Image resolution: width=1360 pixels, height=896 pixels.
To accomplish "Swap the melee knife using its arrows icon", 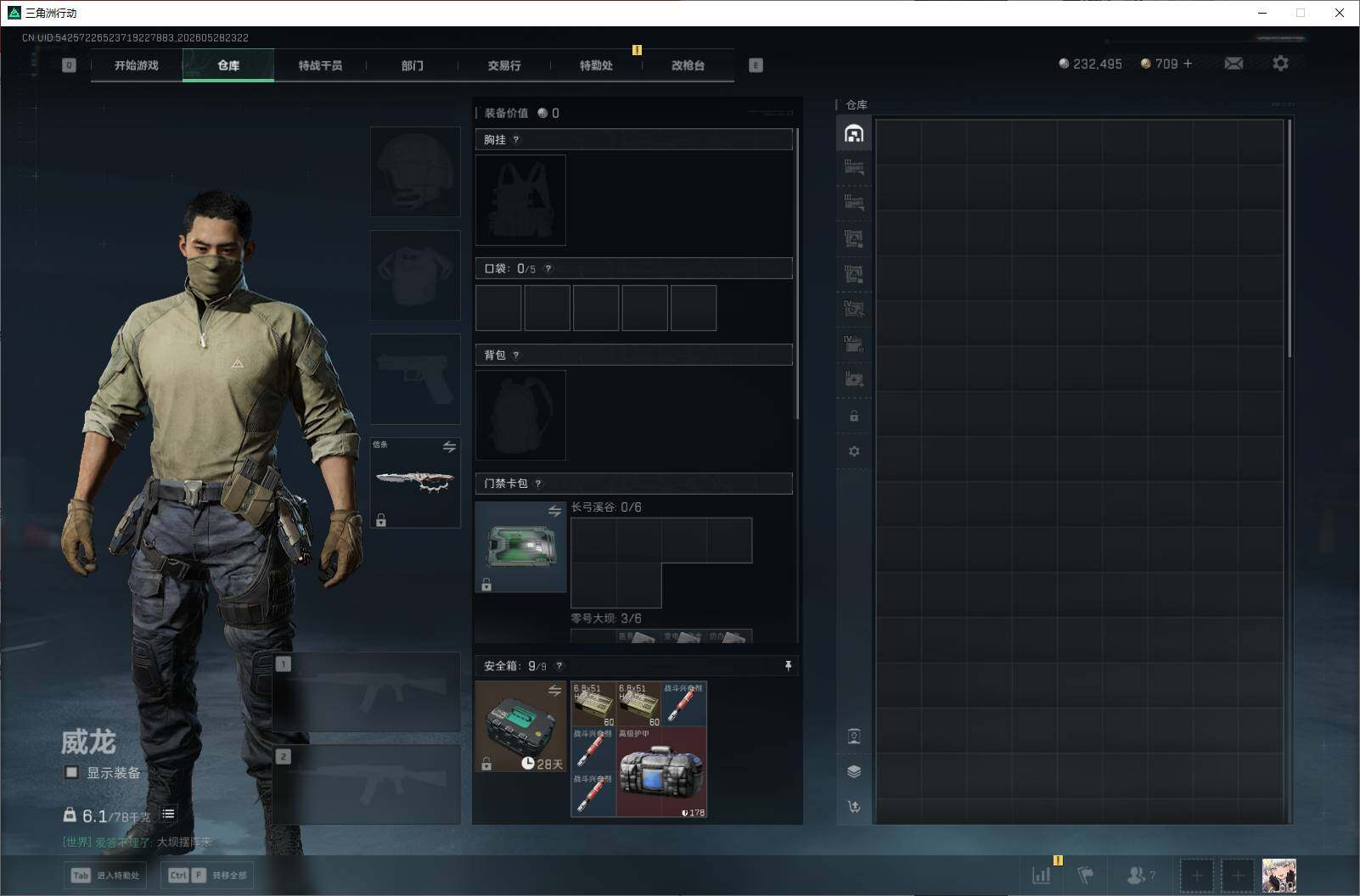I will coord(449,446).
